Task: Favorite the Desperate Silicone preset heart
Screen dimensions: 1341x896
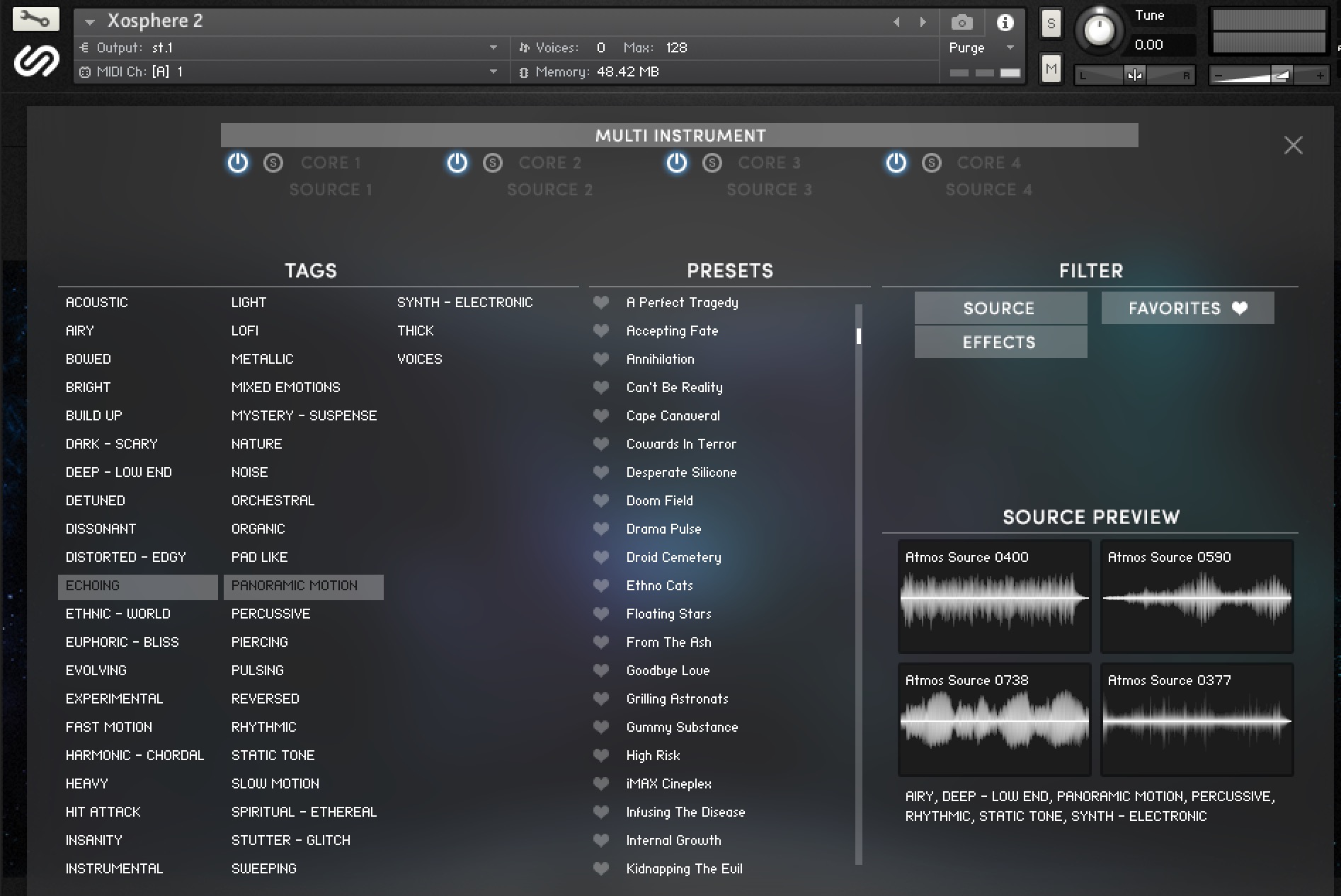Action: (601, 472)
